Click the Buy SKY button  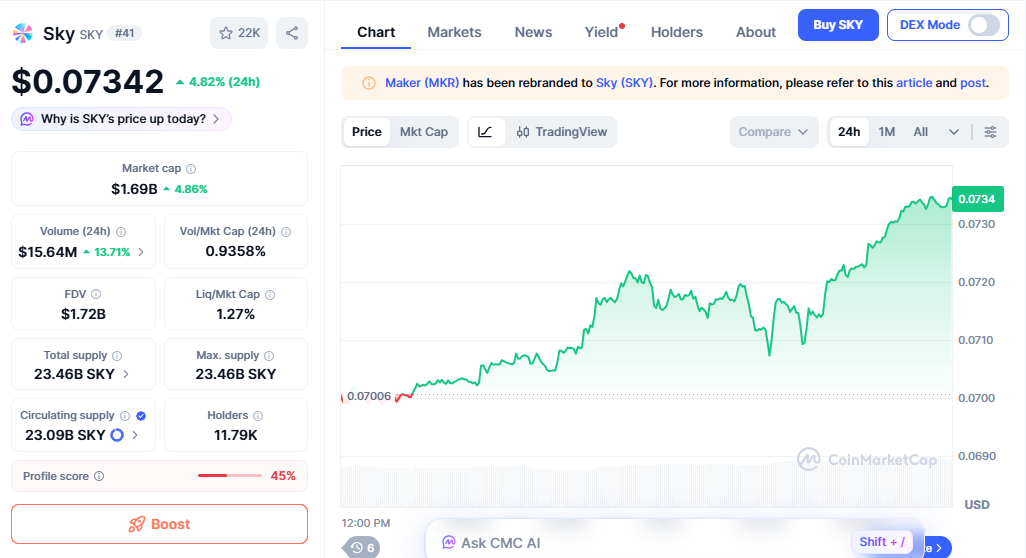(838, 25)
